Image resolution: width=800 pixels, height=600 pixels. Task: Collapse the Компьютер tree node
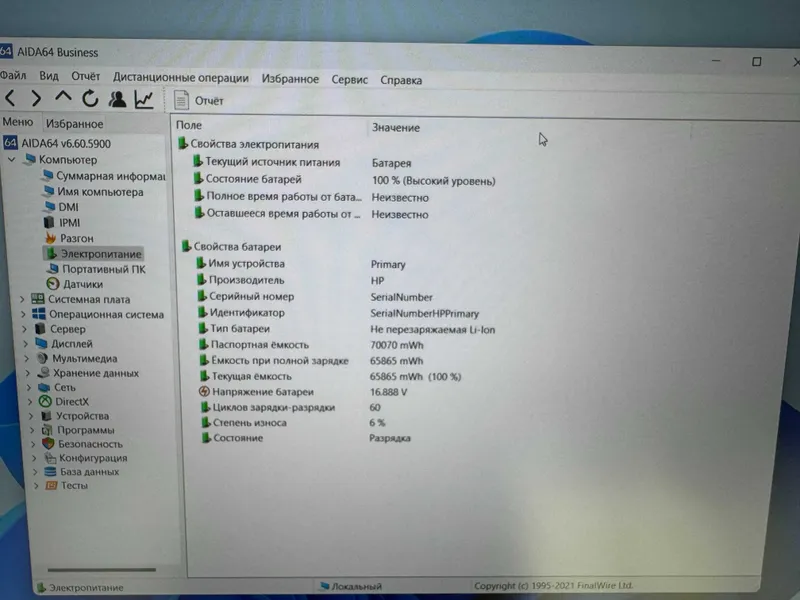coord(12,160)
